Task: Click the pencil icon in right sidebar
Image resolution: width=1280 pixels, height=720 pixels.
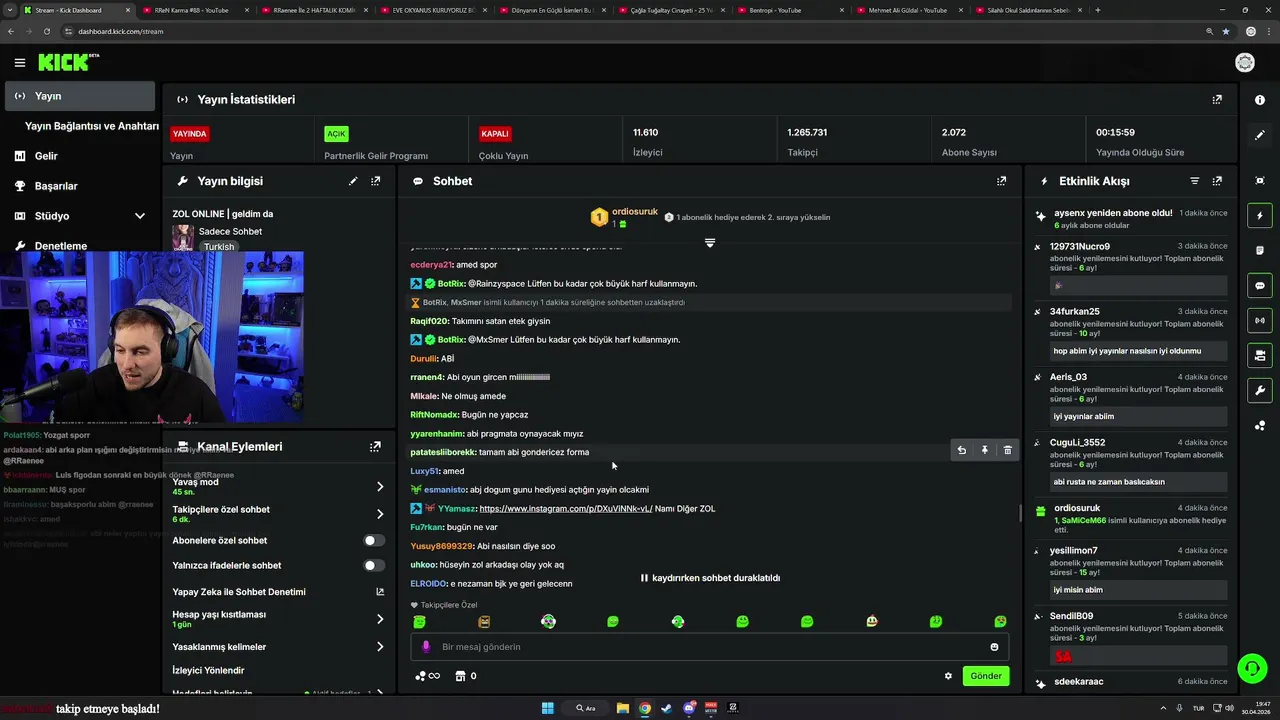Action: (1260, 135)
